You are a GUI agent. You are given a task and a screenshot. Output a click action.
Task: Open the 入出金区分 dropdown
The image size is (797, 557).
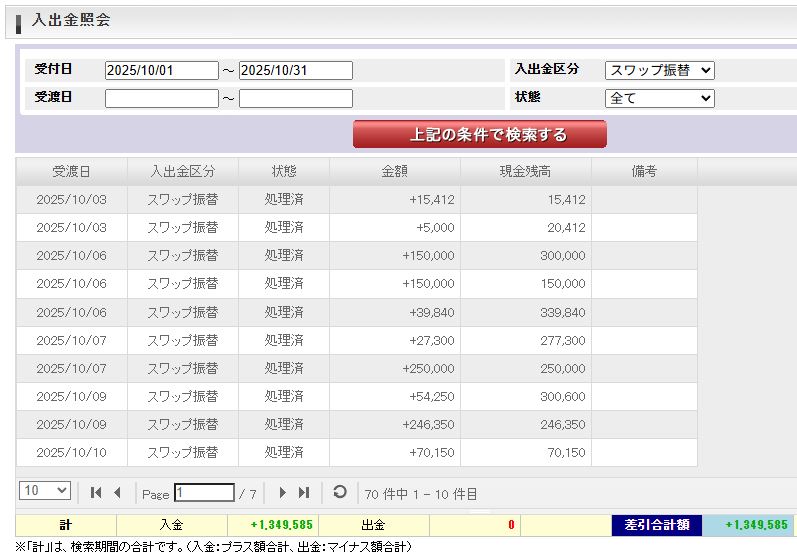coord(660,70)
